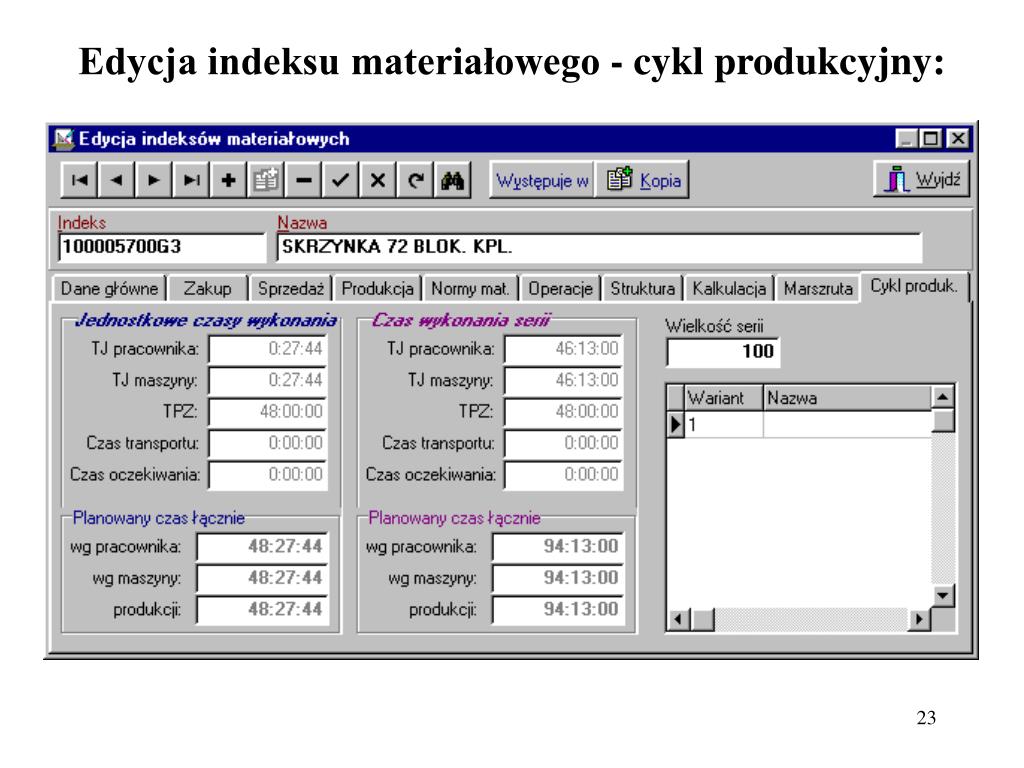Click the Nazwa column header in variant grid

[848, 398]
